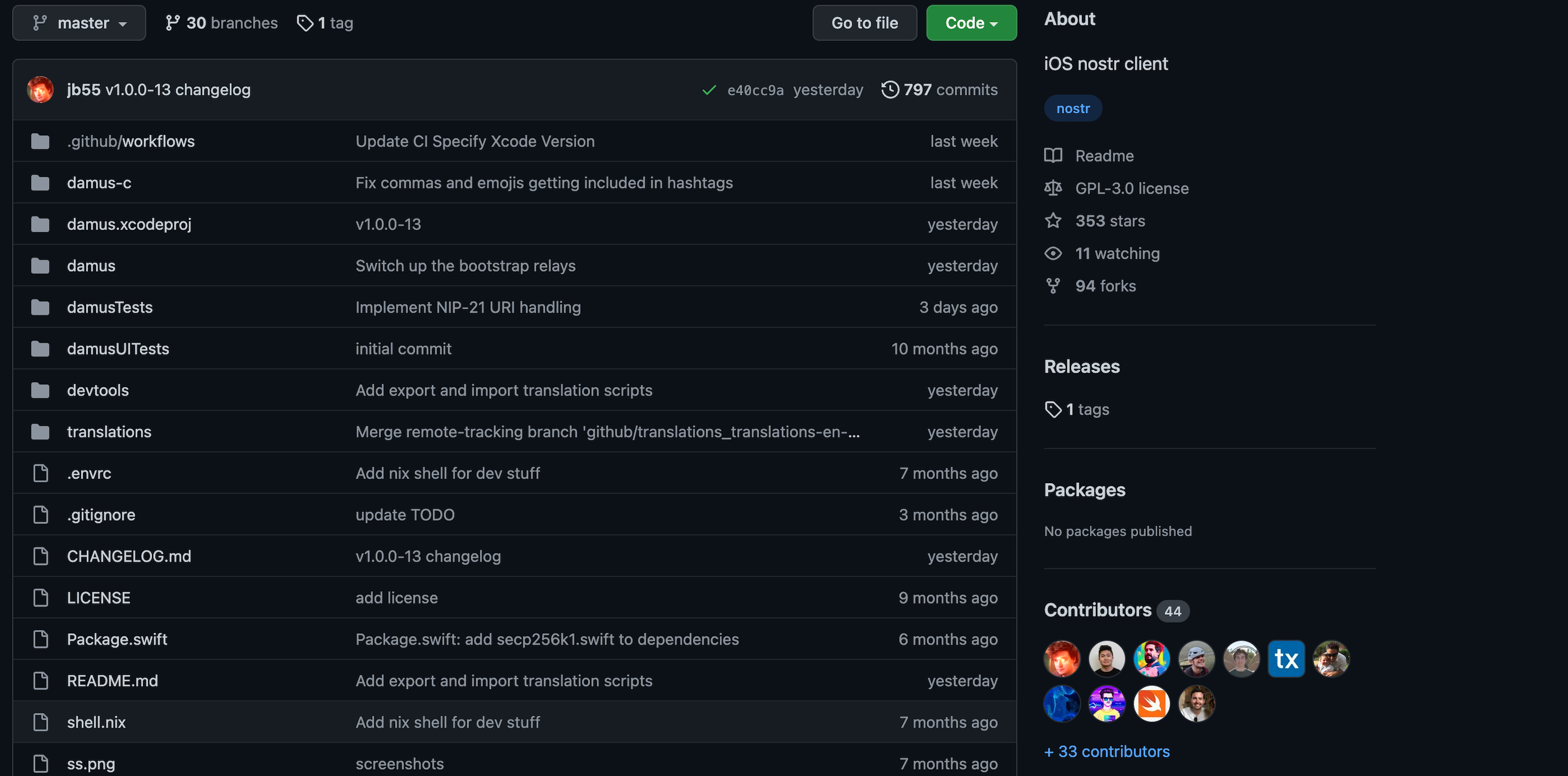1568x776 pixels.
Task: Open the v1.0.0-13 changelog latest commit message
Action: [178, 90]
